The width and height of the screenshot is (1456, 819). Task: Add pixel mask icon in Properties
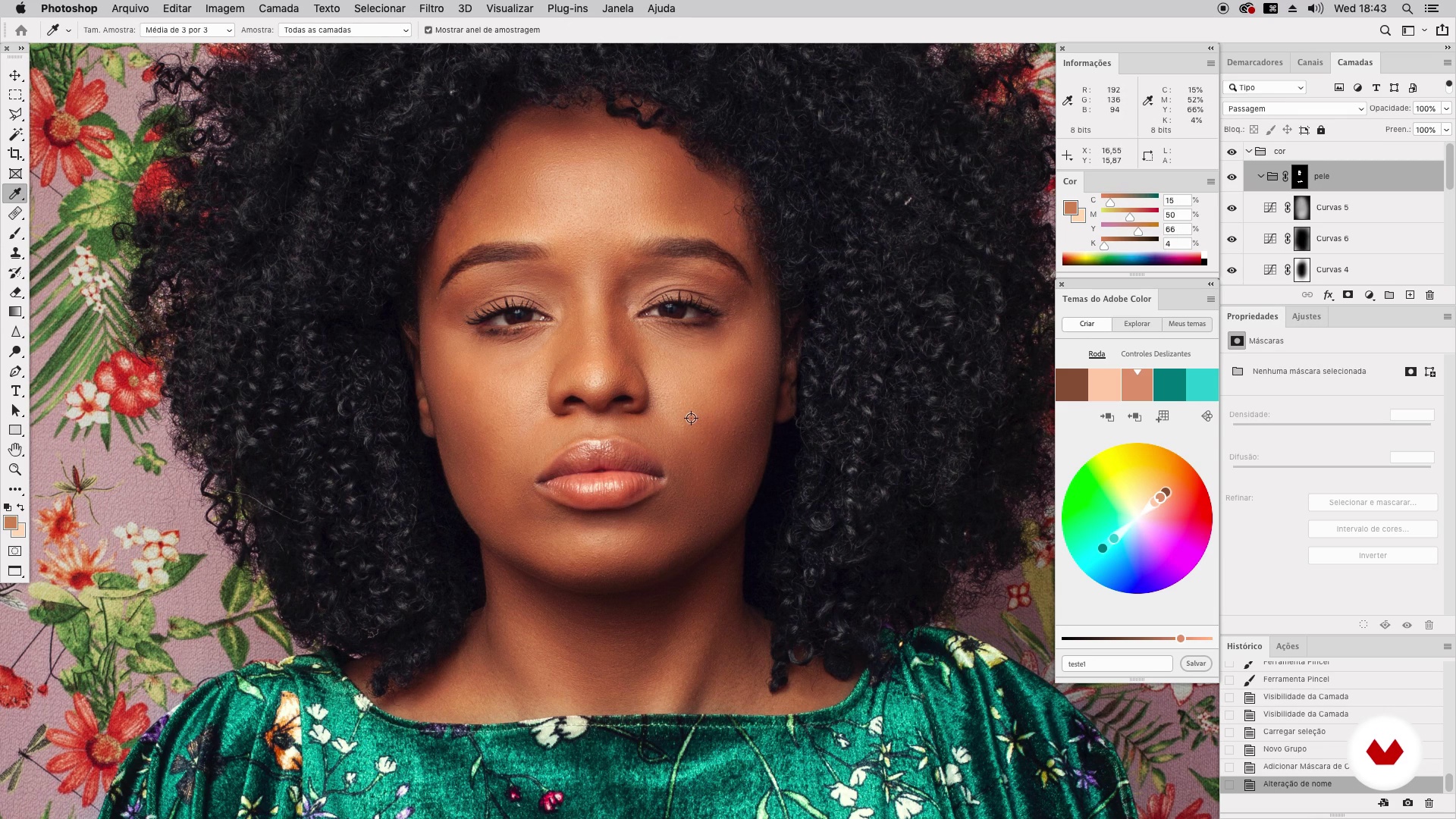click(x=1410, y=372)
